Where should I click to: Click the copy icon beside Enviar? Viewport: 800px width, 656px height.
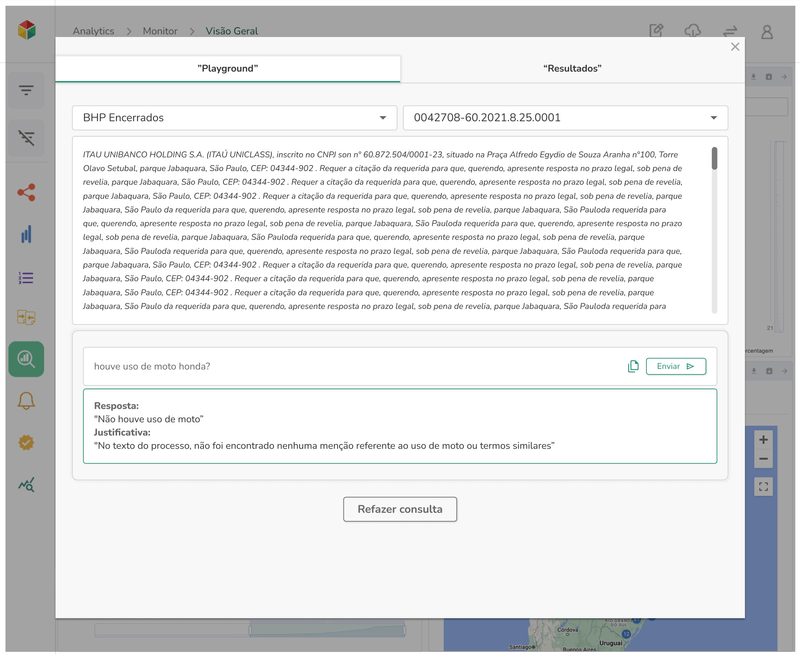633,366
